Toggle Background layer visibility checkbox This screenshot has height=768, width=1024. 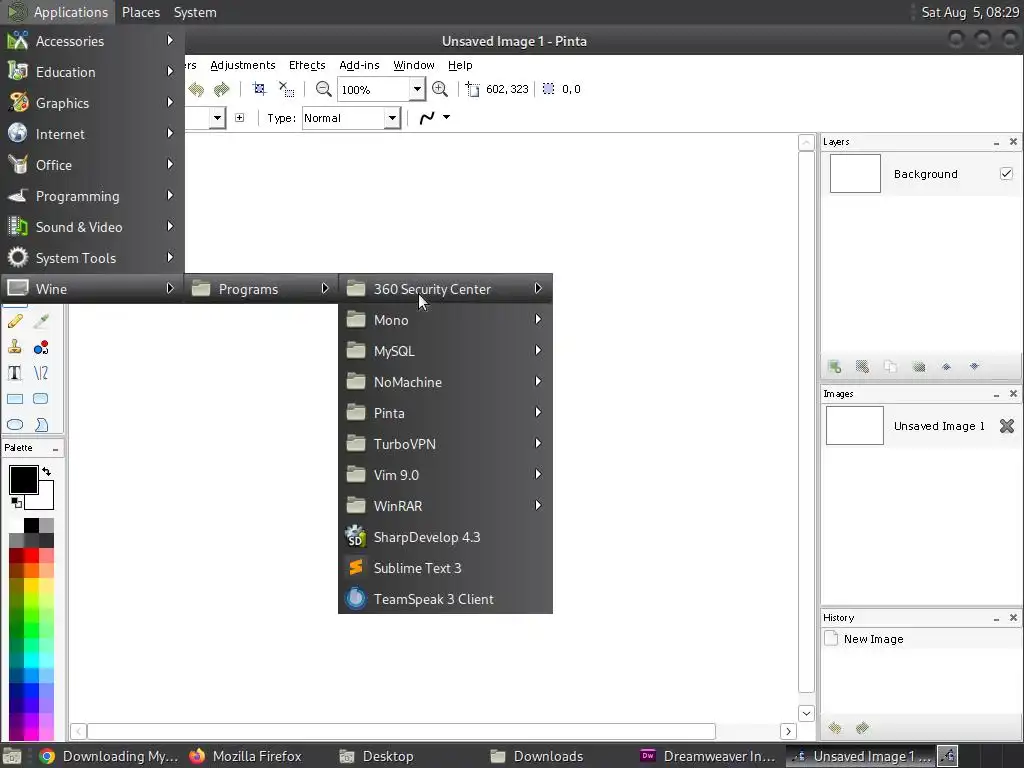click(x=1006, y=174)
